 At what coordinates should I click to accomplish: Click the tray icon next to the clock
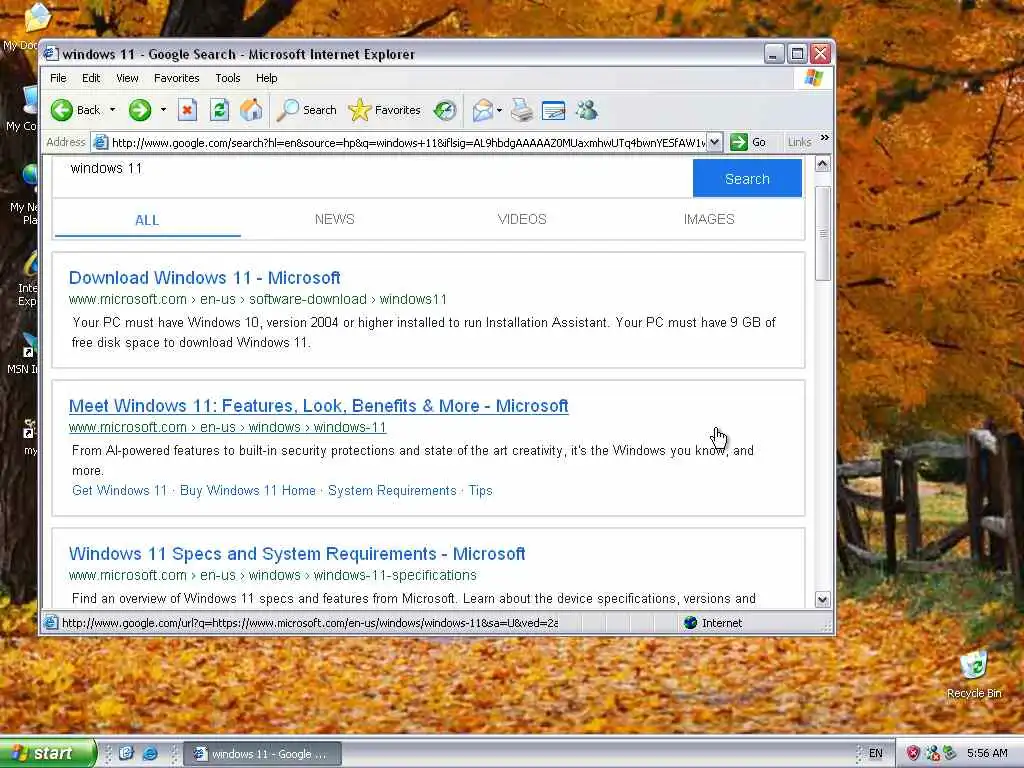[949, 754]
